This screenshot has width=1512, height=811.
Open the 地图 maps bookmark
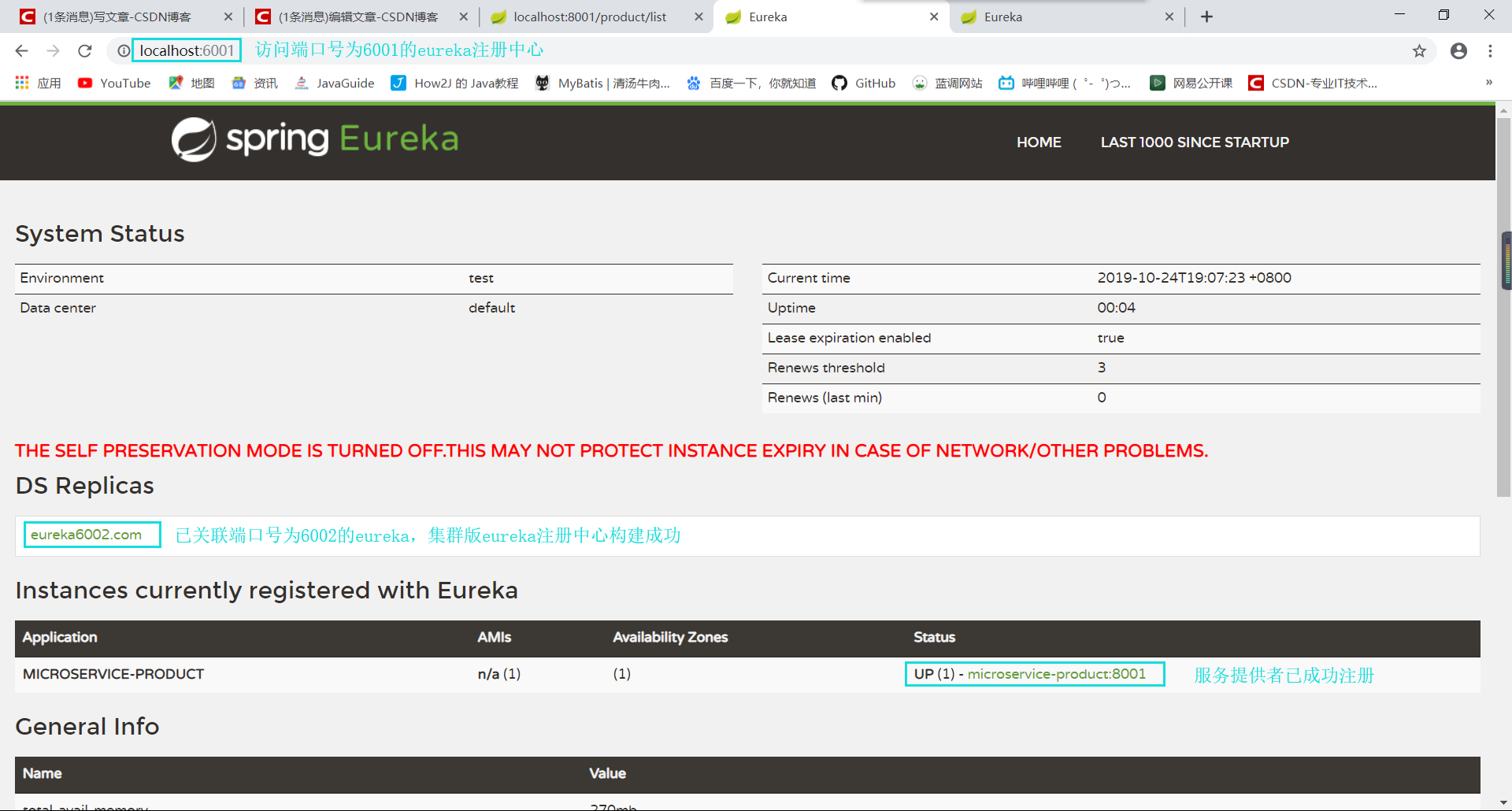point(191,83)
